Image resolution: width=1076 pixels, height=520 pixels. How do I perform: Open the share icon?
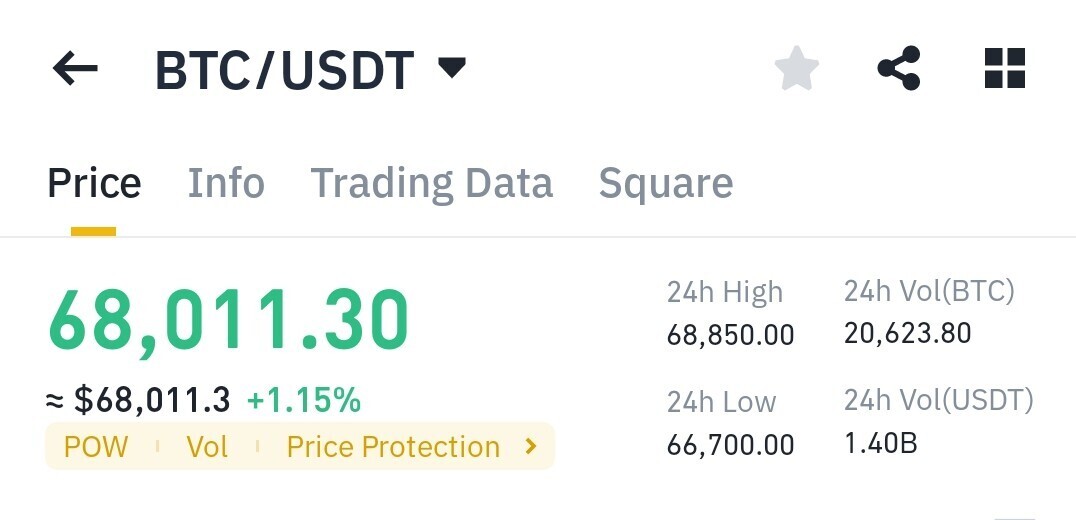tap(899, 69)
